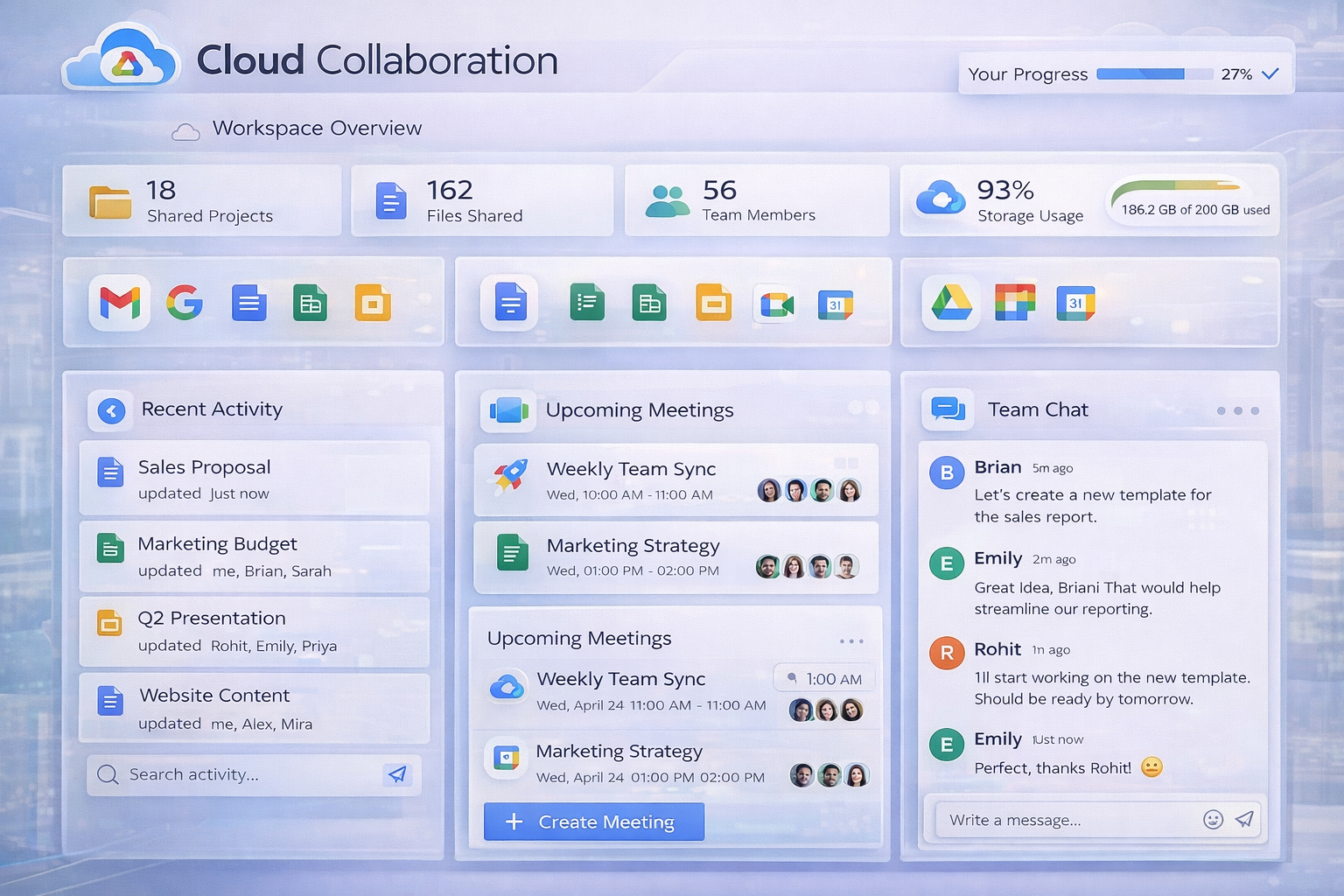Open Weekly Team Sync April 24 meeting

[675, 693]
